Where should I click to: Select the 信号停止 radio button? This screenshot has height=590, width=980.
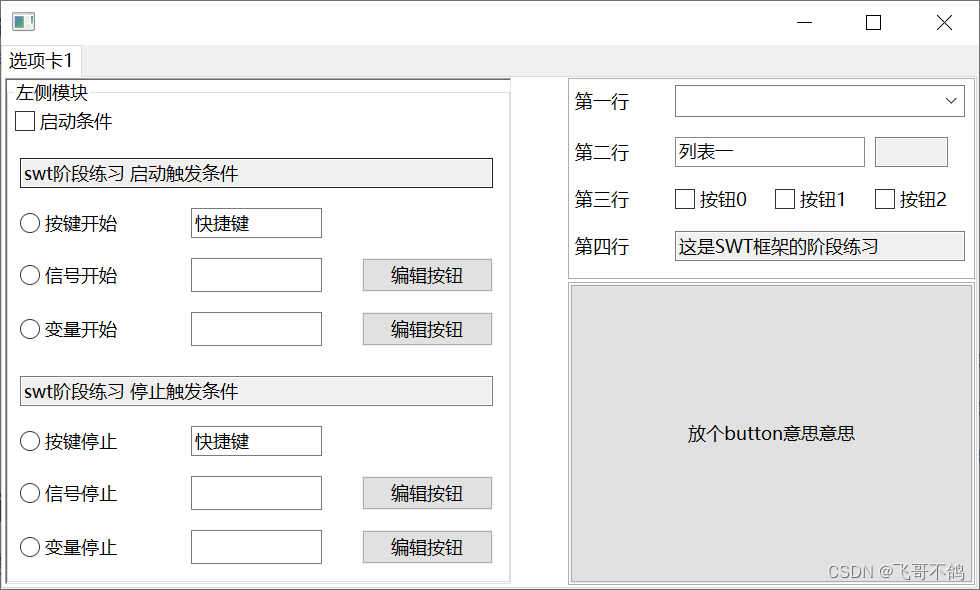pos(29,493)
